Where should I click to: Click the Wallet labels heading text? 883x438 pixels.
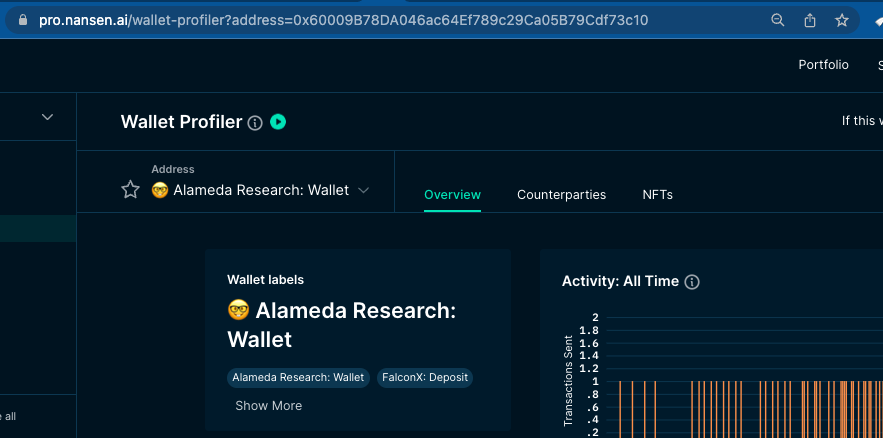pos(265,280)
